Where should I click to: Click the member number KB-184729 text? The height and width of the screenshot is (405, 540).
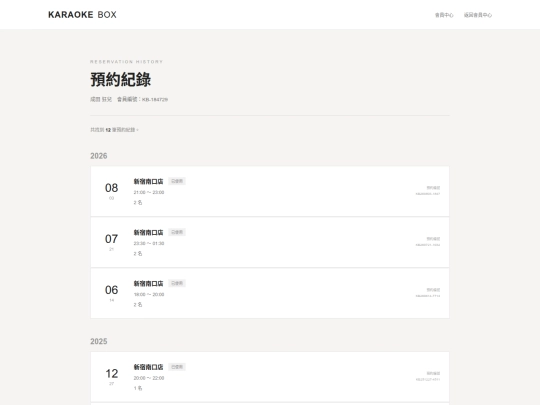click(155, 100)
